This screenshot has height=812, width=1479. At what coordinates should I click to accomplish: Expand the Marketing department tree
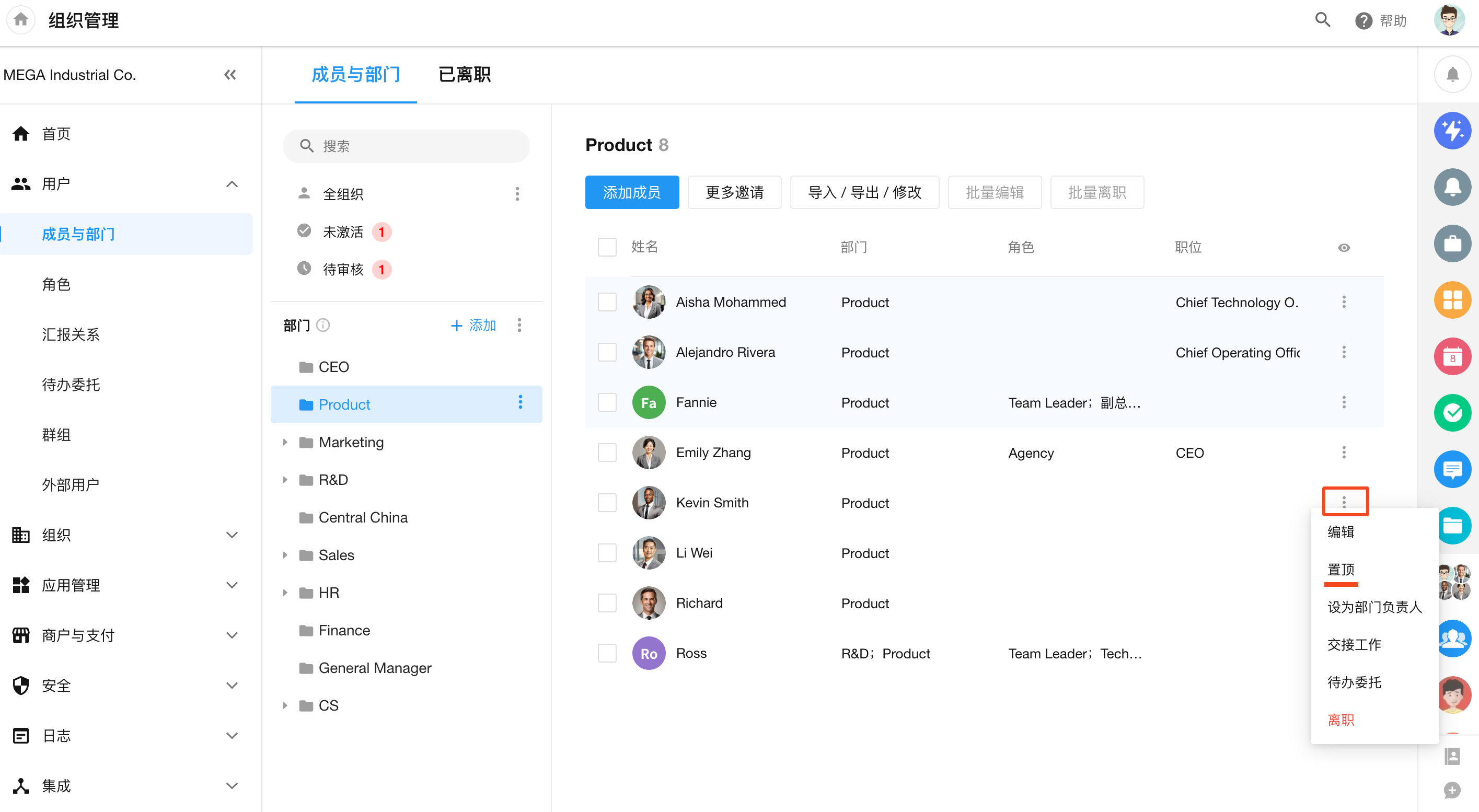coord(285,442)
